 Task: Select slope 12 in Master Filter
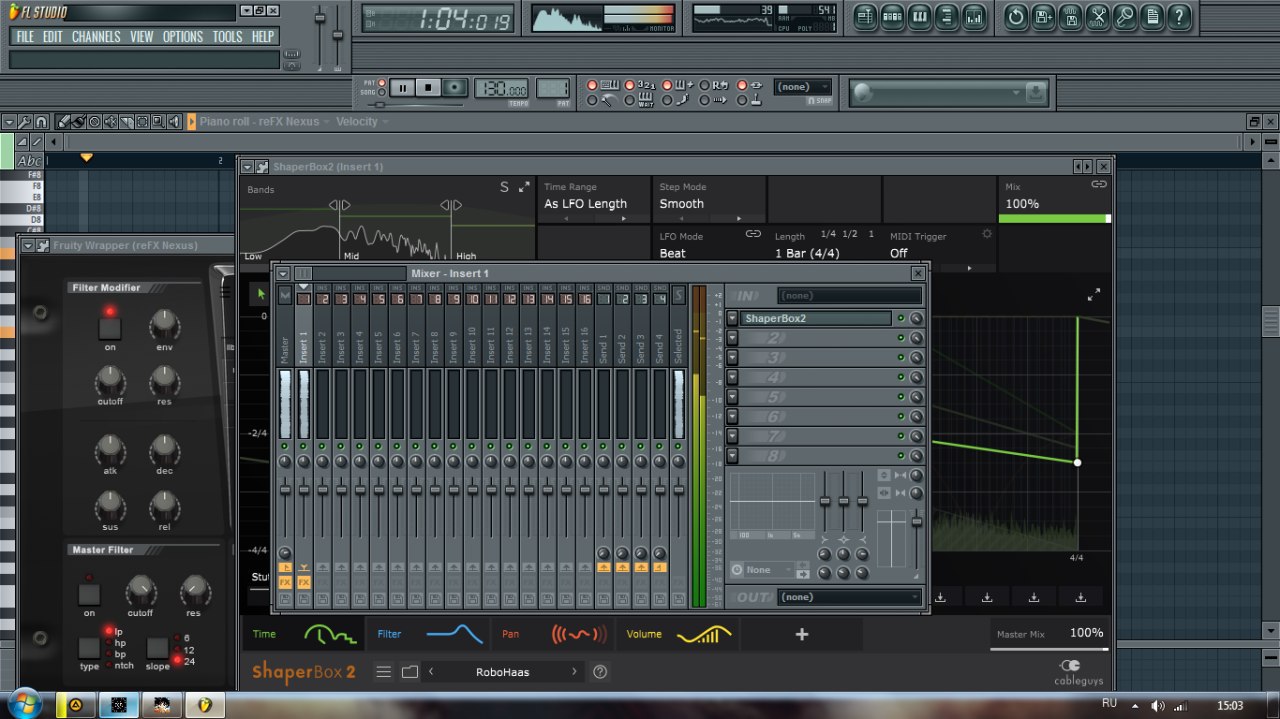coord(178,649)
